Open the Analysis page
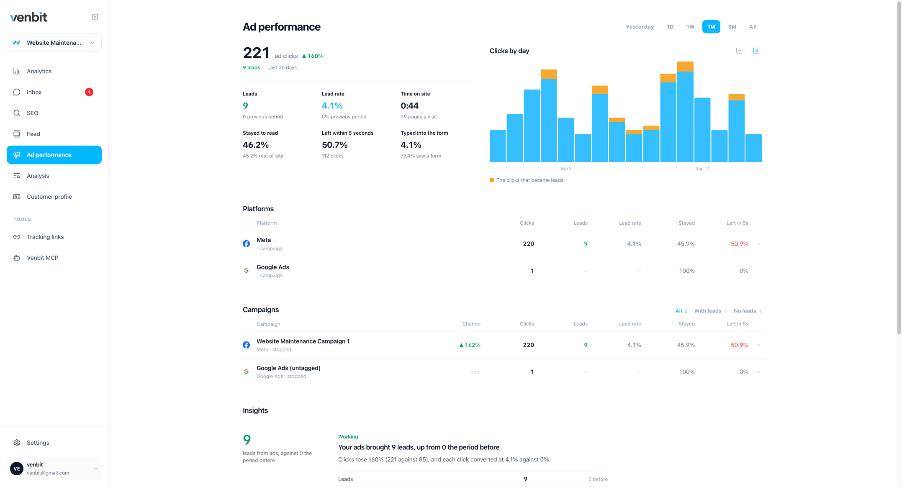The image size is (902, 487). click(54, 176)
